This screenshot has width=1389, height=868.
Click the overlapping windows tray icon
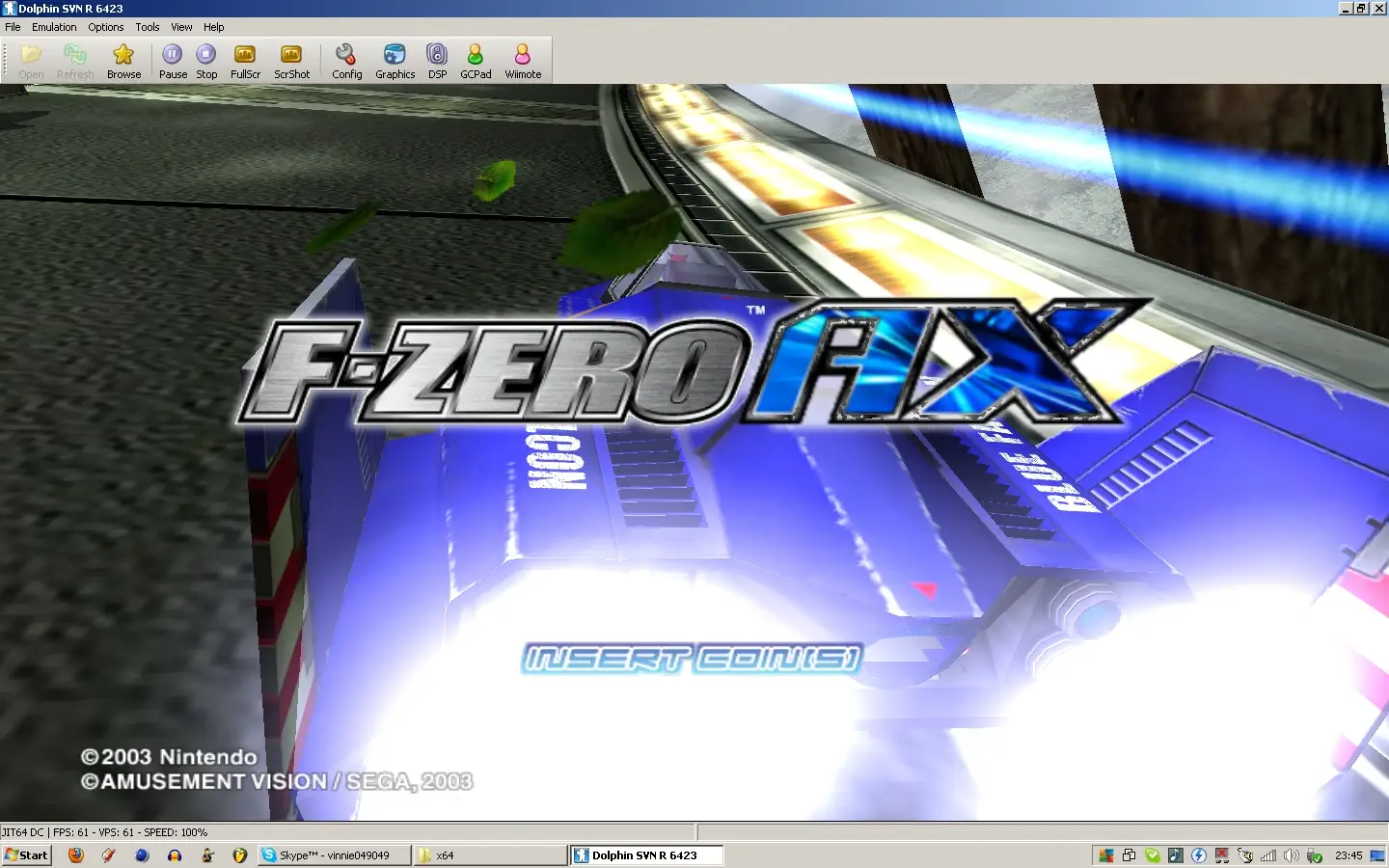pos(1129,855)
